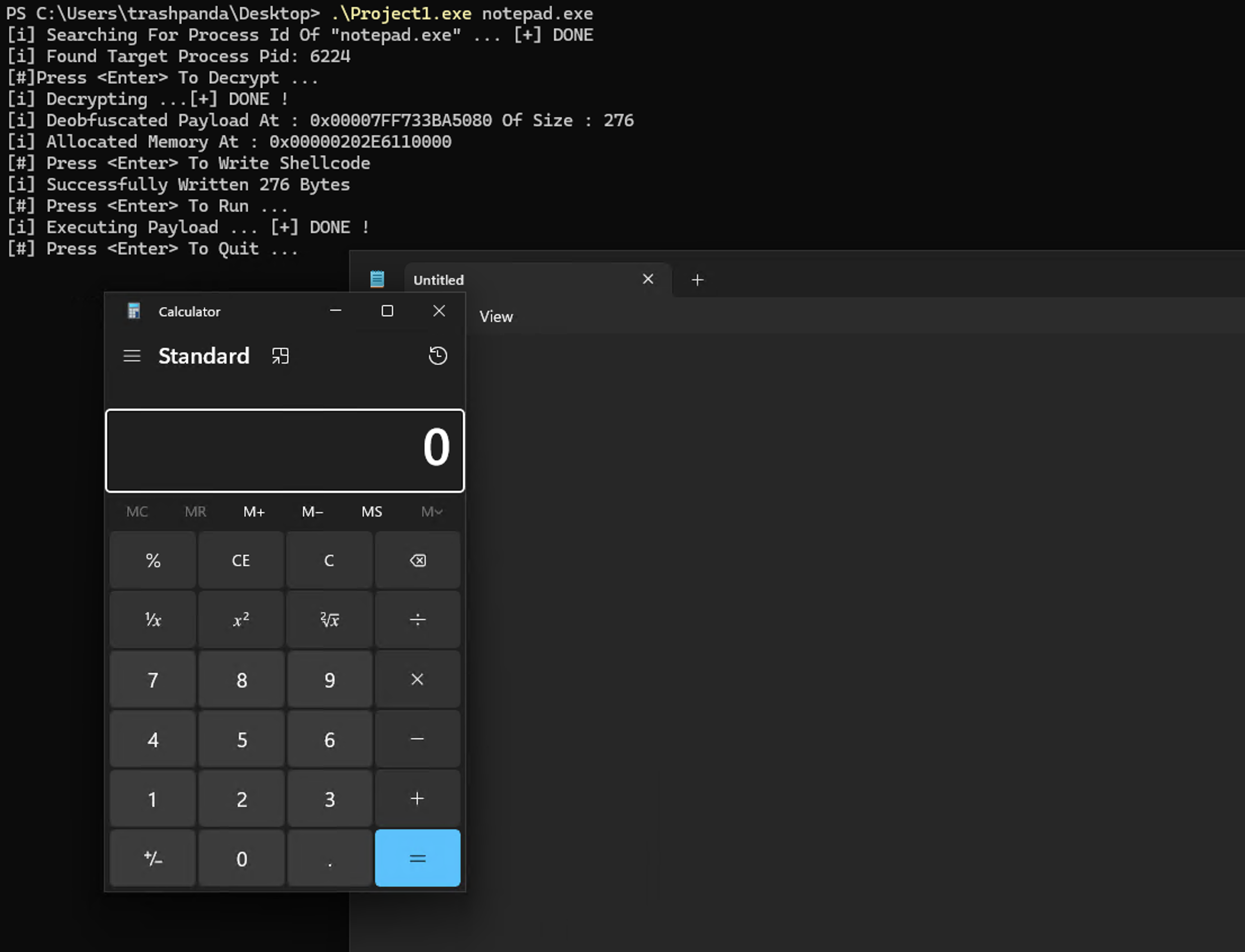The height and width of the screenshot is (952, 1245).
Task: Minimize the Calculator window
Action: coord(335,311)
